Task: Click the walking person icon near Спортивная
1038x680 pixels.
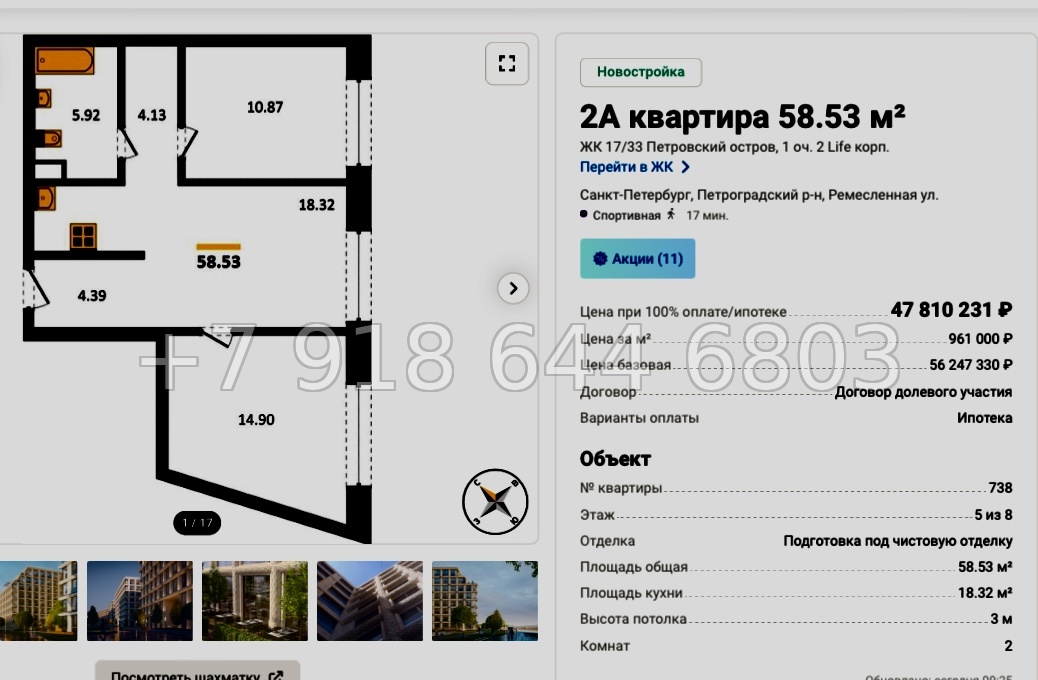Action: click(x=671, y=215)
